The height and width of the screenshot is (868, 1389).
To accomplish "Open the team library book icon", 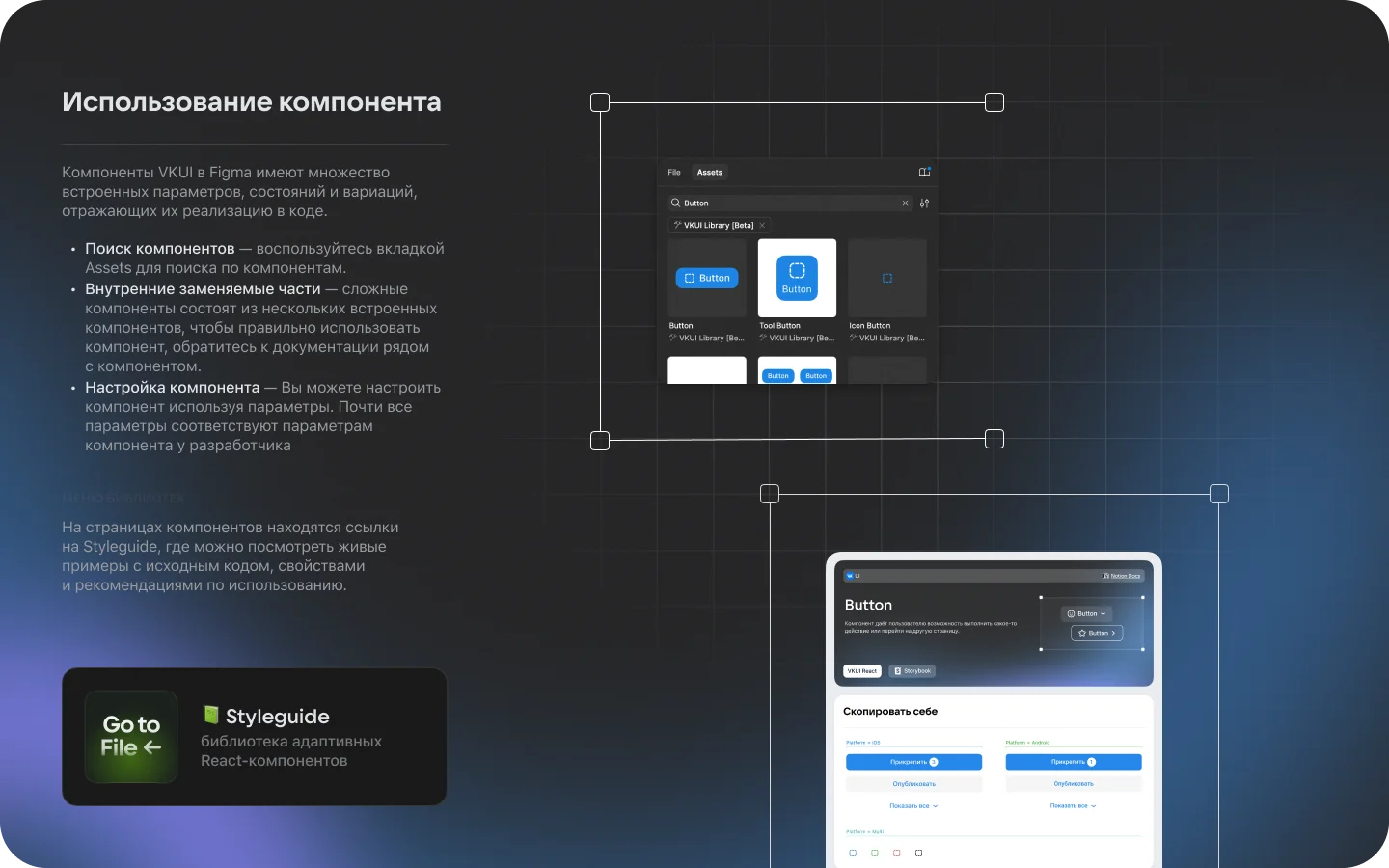I will click(x=925, y=172).
